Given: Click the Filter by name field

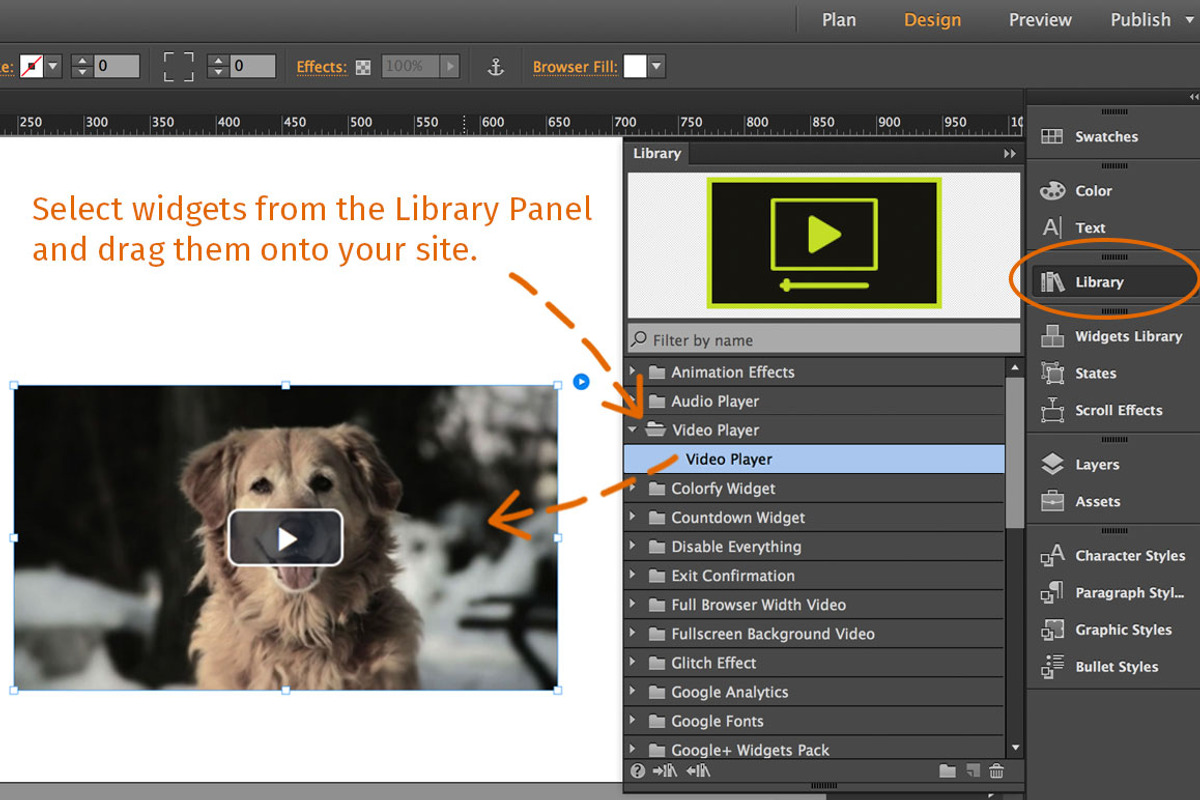Looking at the screenshot, I should pyautogui.click(x=824, y=340).
